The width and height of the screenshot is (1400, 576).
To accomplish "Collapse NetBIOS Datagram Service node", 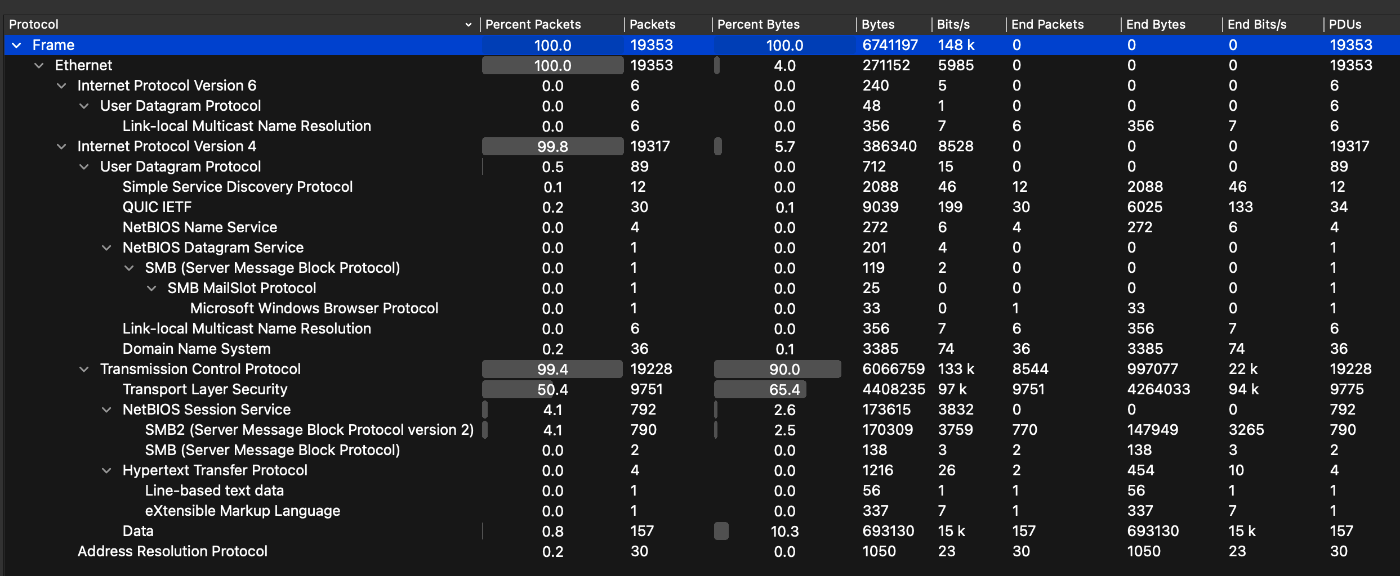I will [106, 248].
